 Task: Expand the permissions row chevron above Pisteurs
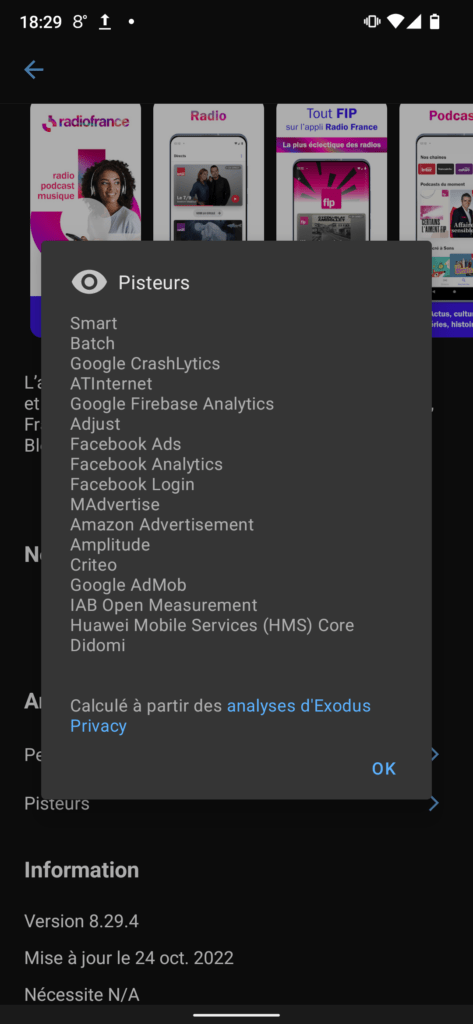435,755
